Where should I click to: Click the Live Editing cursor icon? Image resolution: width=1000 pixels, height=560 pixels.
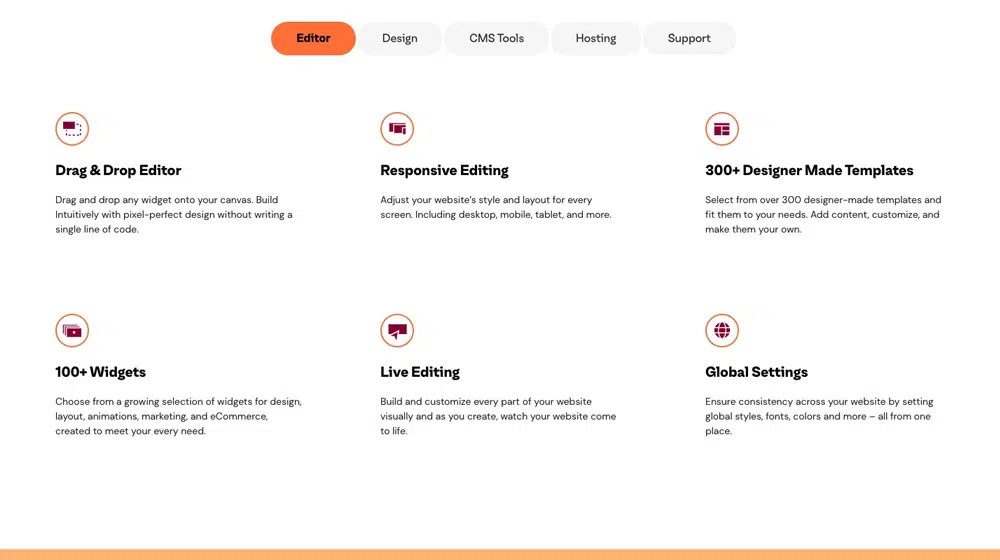pos(397,330)
